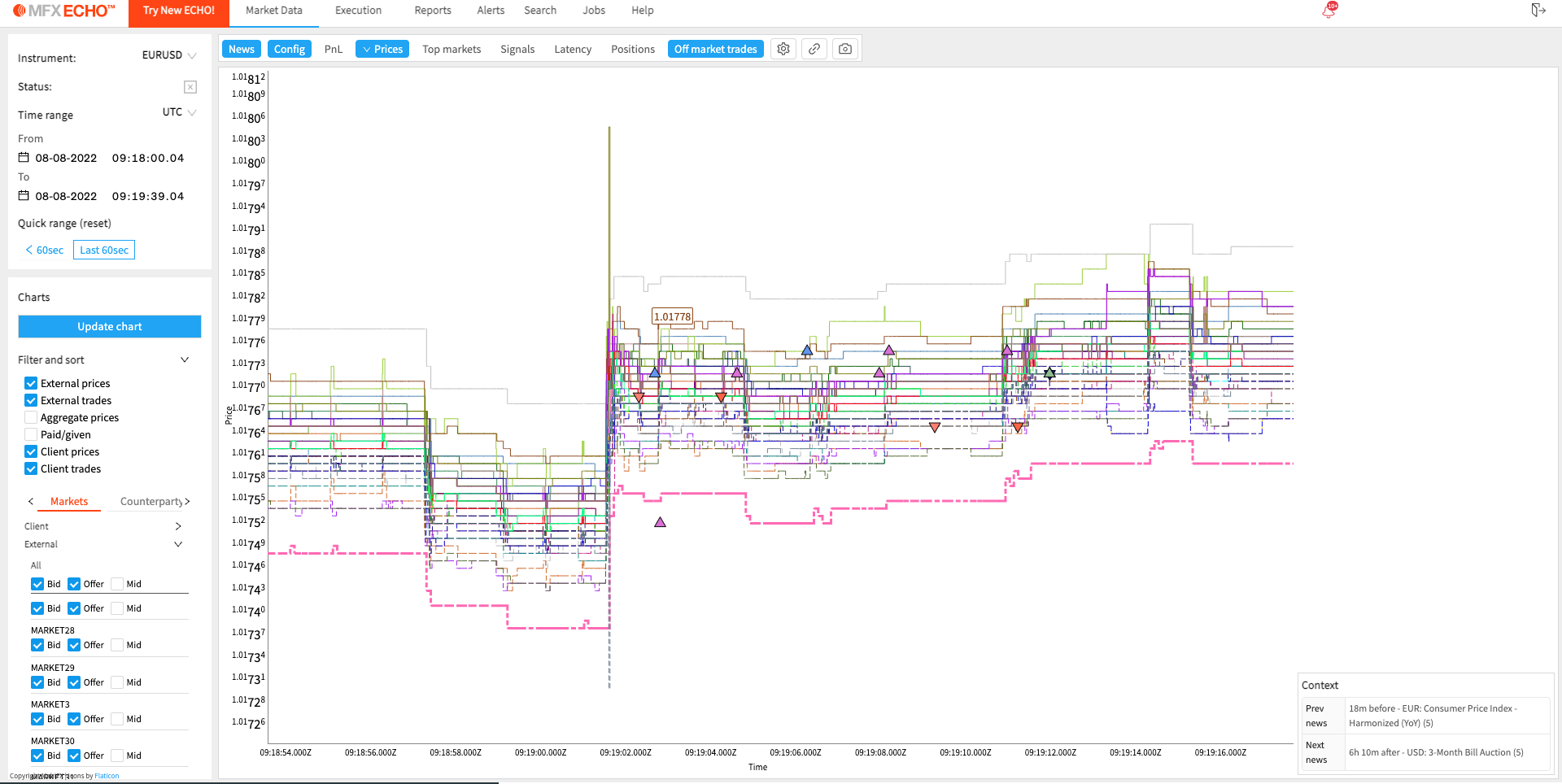
Task: Open the From date calendar icon
Action: click(x=24, y=158)
